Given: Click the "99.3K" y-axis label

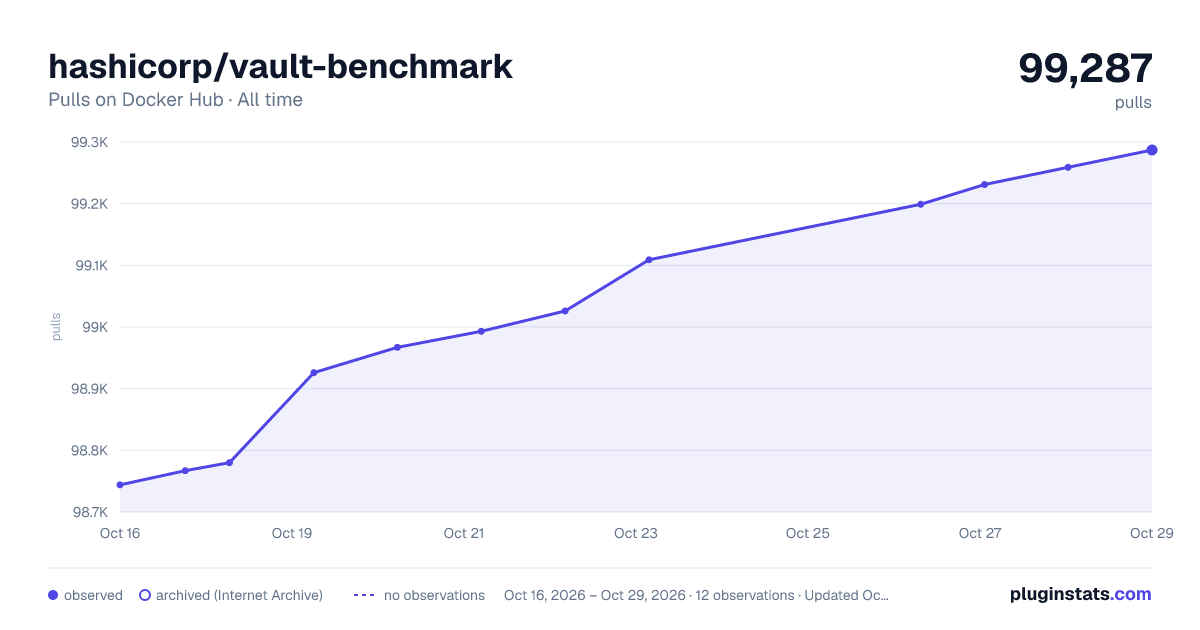Looking at the screenshot, I should tap(89, 142).
